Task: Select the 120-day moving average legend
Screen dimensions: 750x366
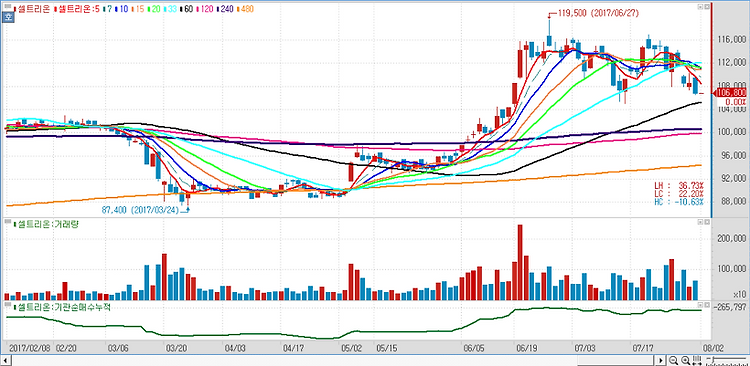Action: pos(205,9)
